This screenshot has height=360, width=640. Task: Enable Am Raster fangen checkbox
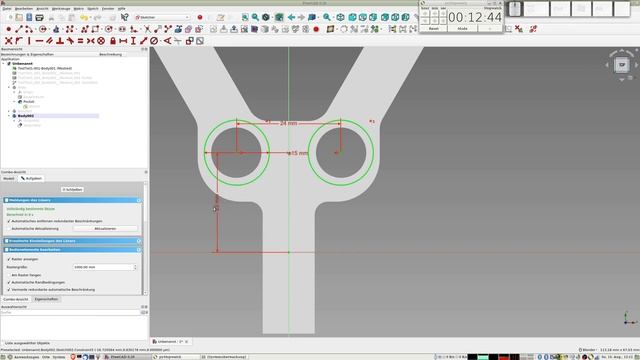click(9, 275)
